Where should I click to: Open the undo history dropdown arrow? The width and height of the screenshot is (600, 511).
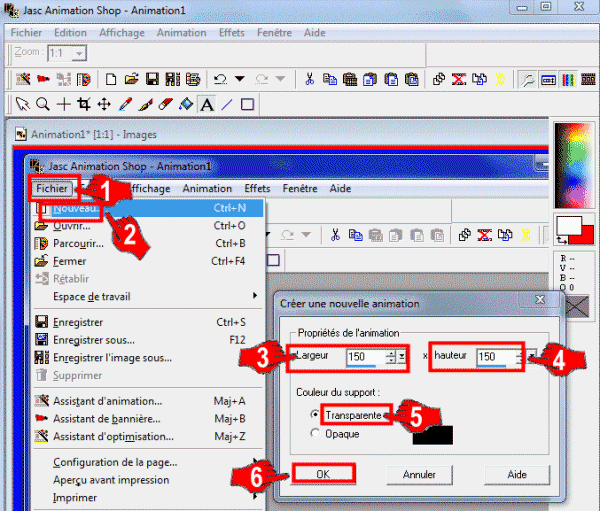point(240,79)
